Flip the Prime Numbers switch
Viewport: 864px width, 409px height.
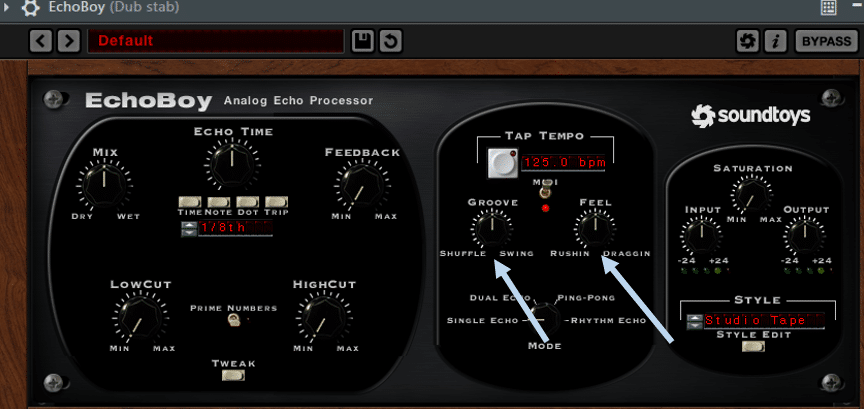point(235,320)
